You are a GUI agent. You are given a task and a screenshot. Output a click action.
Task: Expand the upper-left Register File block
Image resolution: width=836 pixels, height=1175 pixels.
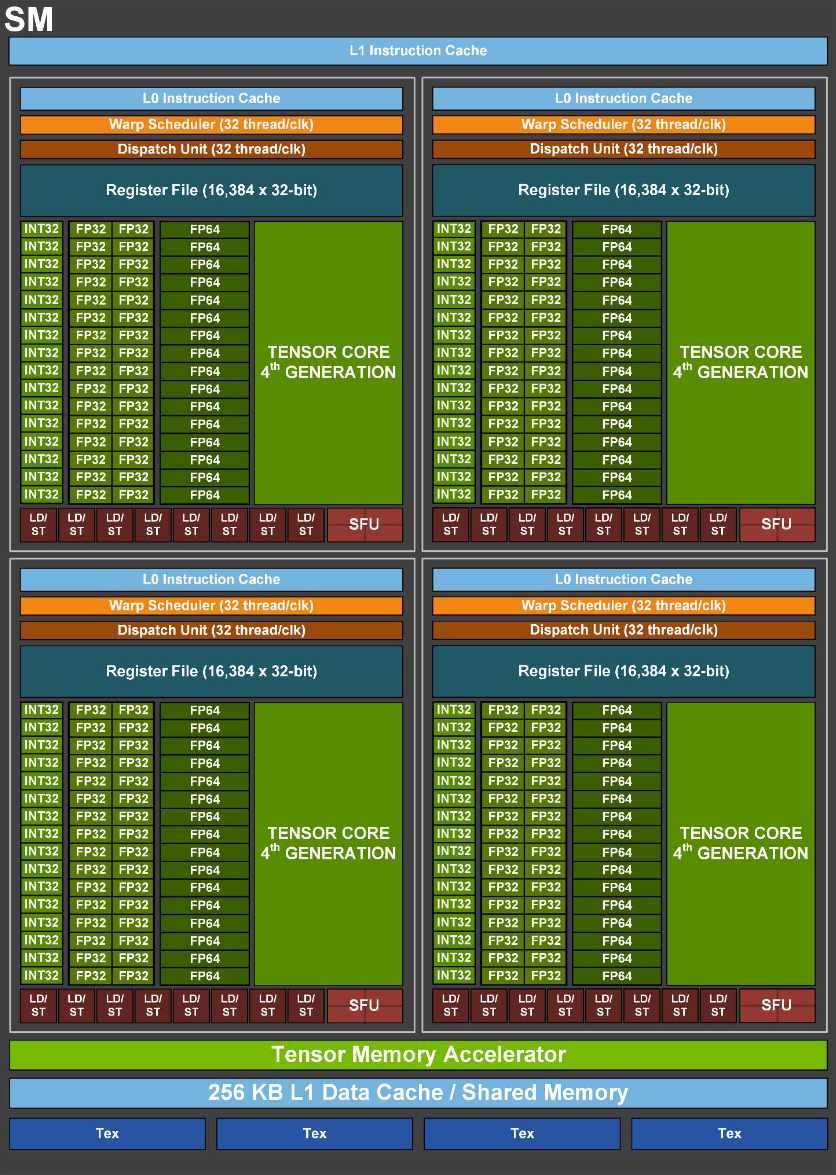click(211, 190)
